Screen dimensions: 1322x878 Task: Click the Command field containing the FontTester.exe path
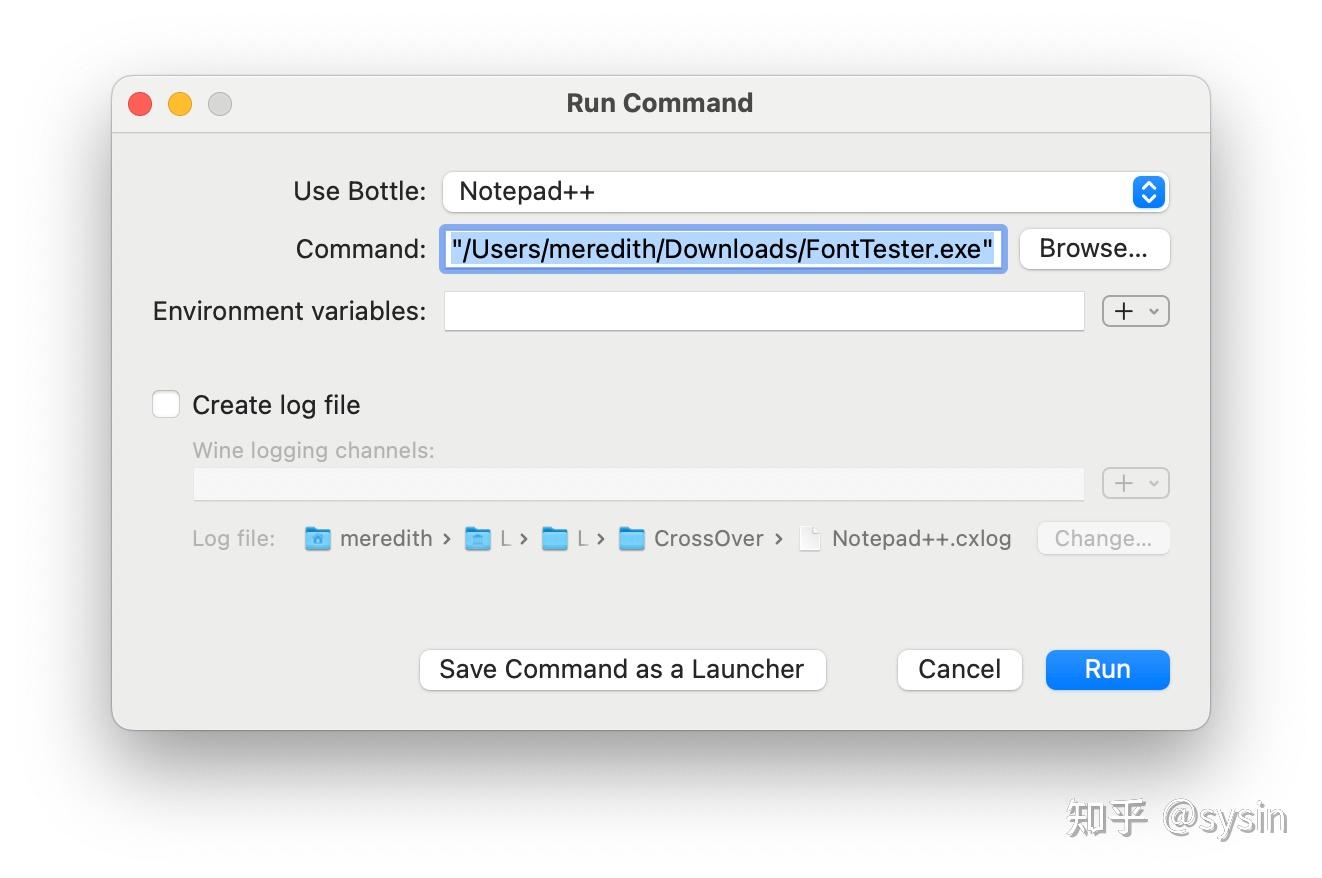[x=723, y=249]
